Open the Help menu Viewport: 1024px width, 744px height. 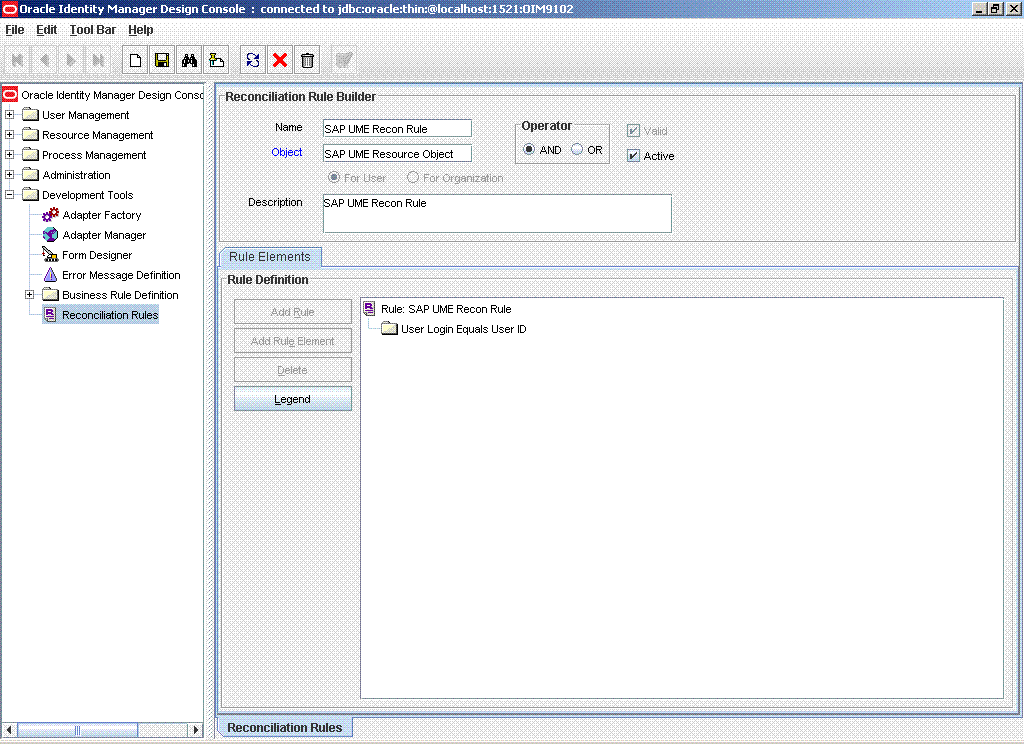[140, 29]
